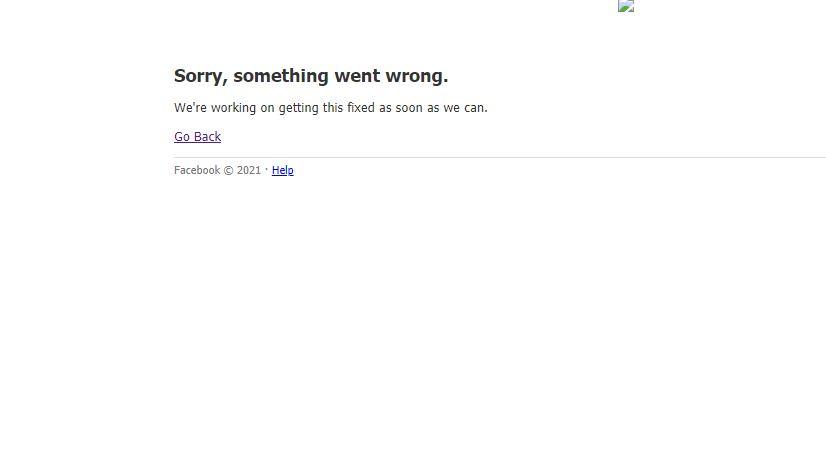
Task: Click the horizontal divider line above footer
Action: (500, 157)
